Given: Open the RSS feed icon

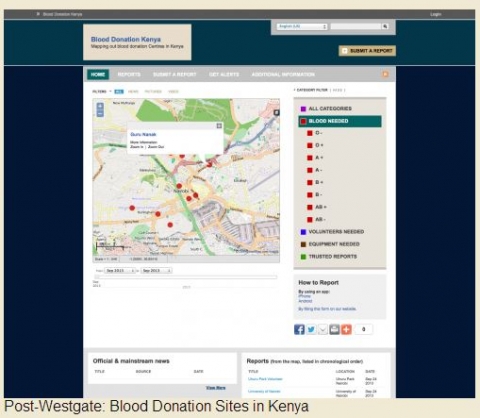Looking at the screenshot, I should (x=385, y=74).
